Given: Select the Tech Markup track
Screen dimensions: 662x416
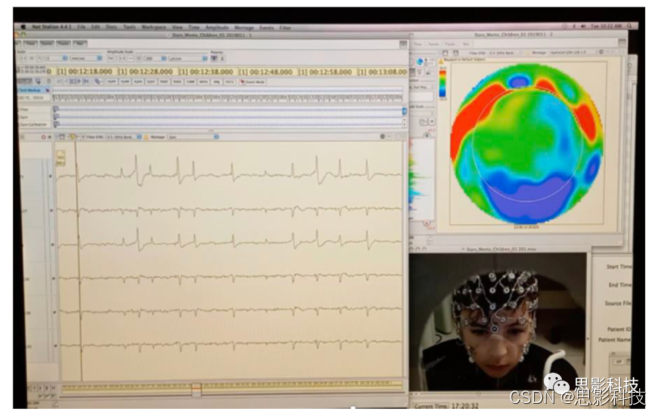Looking at the screenshot, I should (x=34, y=90).
